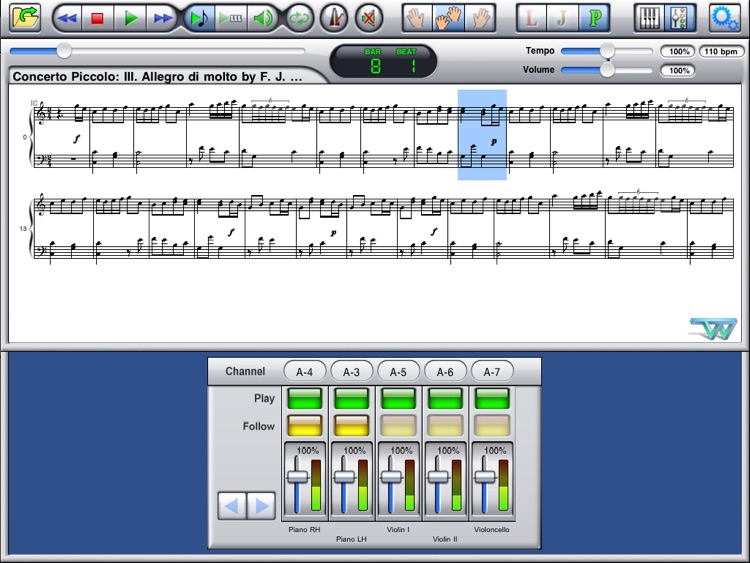Screen dimensions: 750x563
Task: Adjust the Tempo slider knob
Action: pyautogui.click(x=607, y=51)
